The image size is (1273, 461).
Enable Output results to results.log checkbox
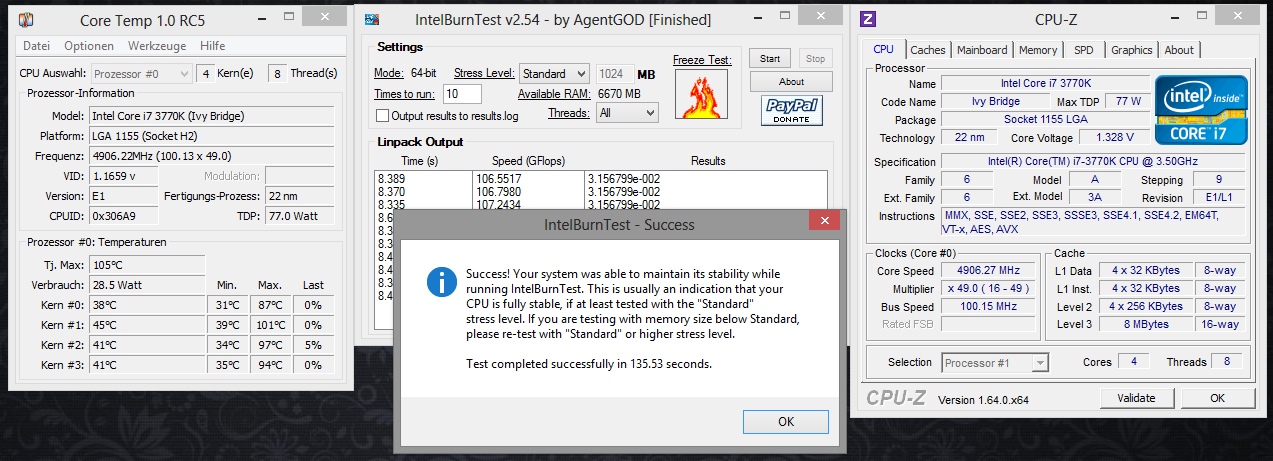pyautogui.click(x=382, y=116)
